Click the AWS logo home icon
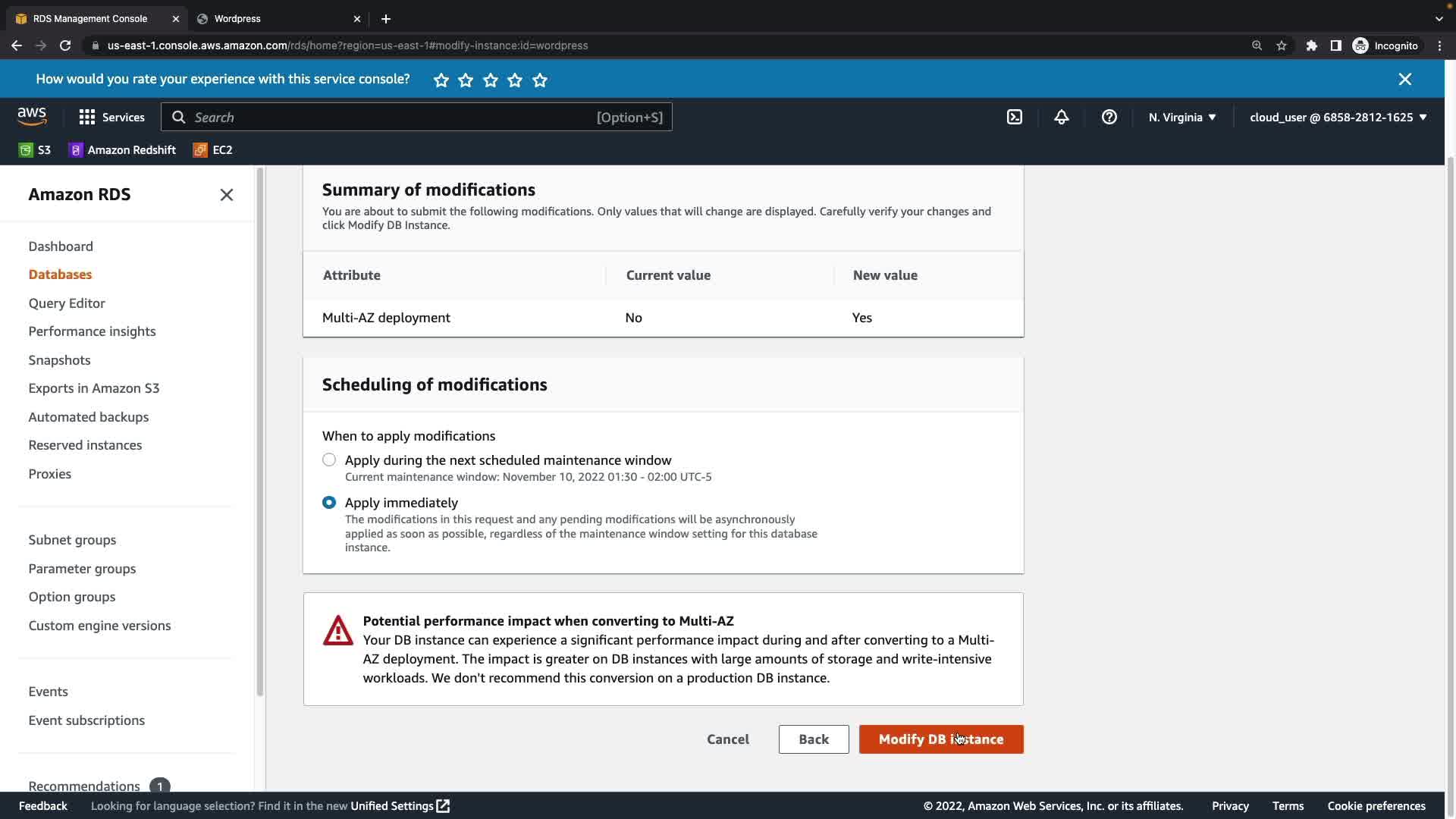1456x819 pixels. 32,117
